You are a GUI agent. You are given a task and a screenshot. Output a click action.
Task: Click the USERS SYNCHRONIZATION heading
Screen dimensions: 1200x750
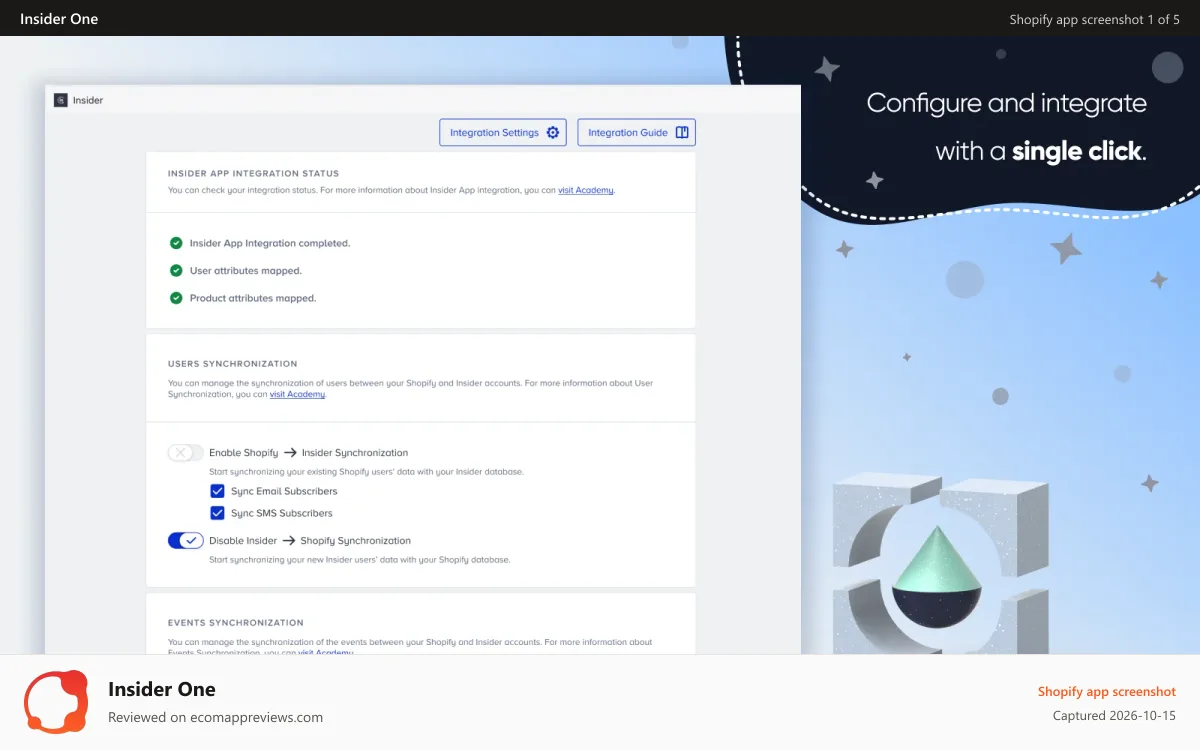[x=232, y=364]
